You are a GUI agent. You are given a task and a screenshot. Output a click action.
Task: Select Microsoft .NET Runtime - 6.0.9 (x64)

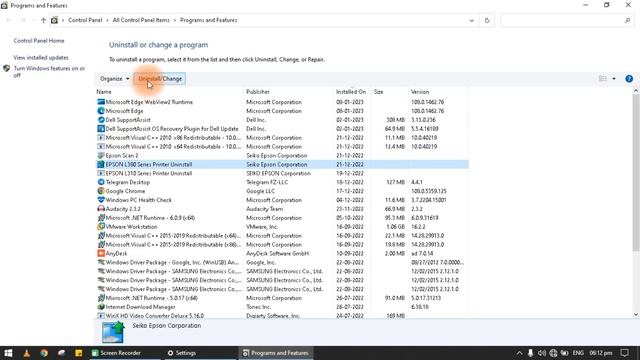click(282, 218)
